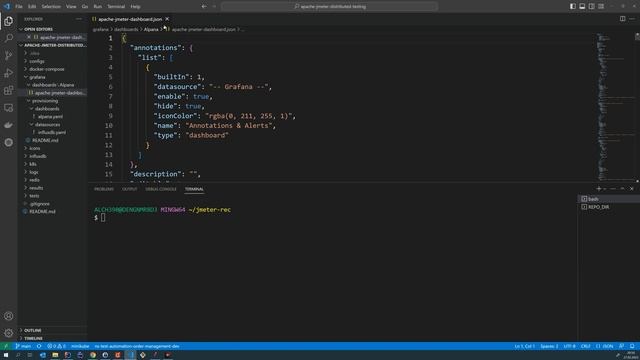Open the File menu
640x360 pixels.
19,7
